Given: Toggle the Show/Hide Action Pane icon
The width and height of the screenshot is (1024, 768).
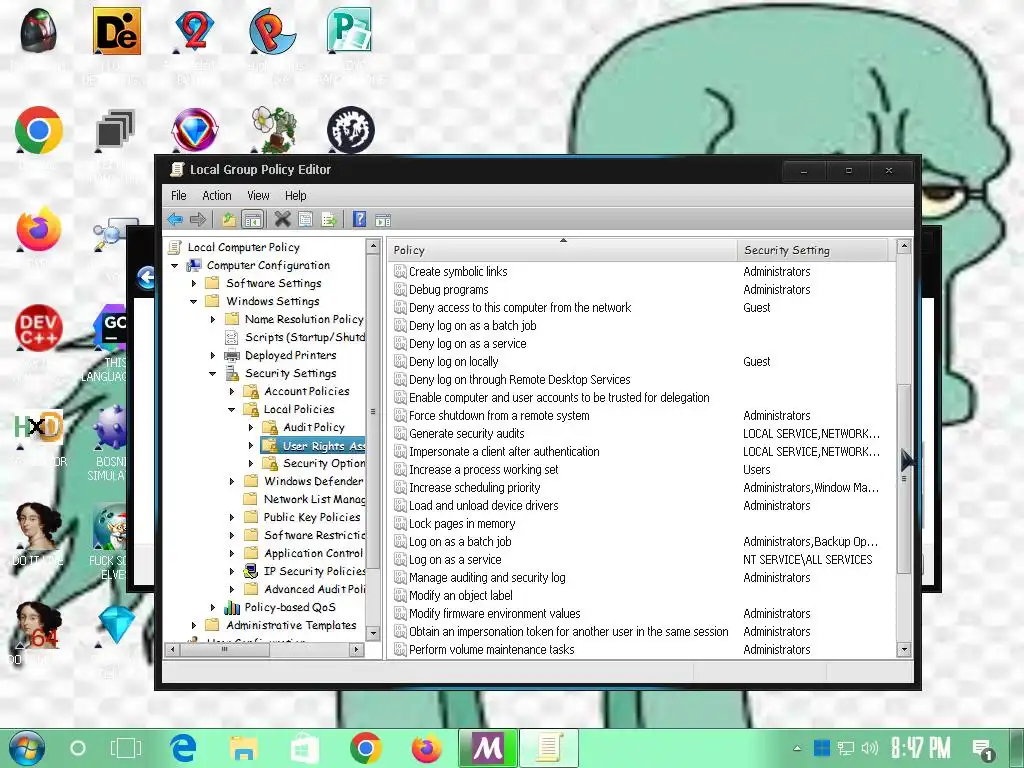Looking at the screenshot, I should 383,220.
